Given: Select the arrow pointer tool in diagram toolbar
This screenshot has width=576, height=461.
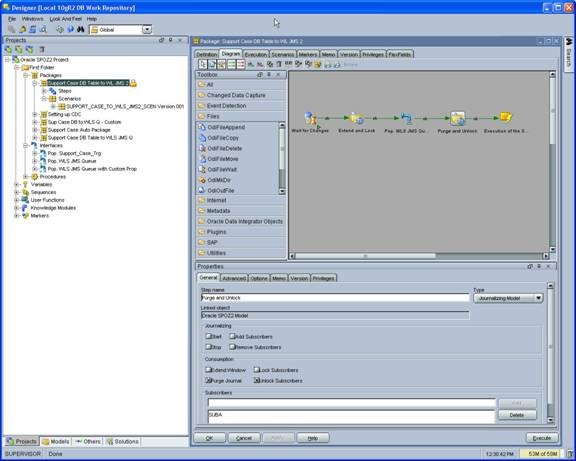Looking at the screenshot, I should click(202, 64).
